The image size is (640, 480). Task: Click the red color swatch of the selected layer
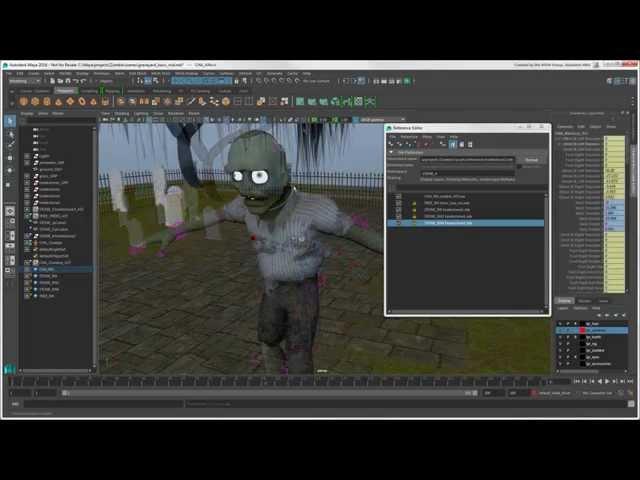click(583, 330)
